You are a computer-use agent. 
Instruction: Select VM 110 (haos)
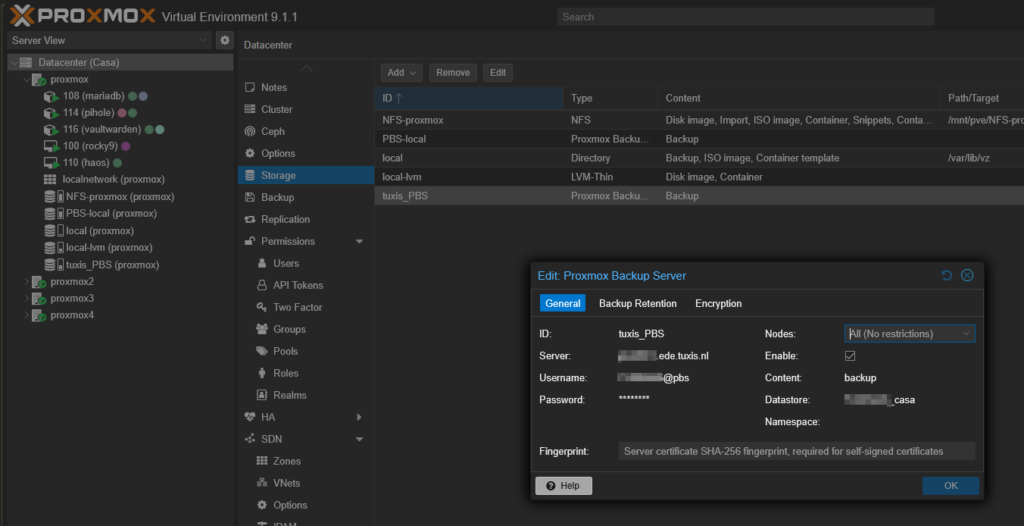[x=86, y=163]
